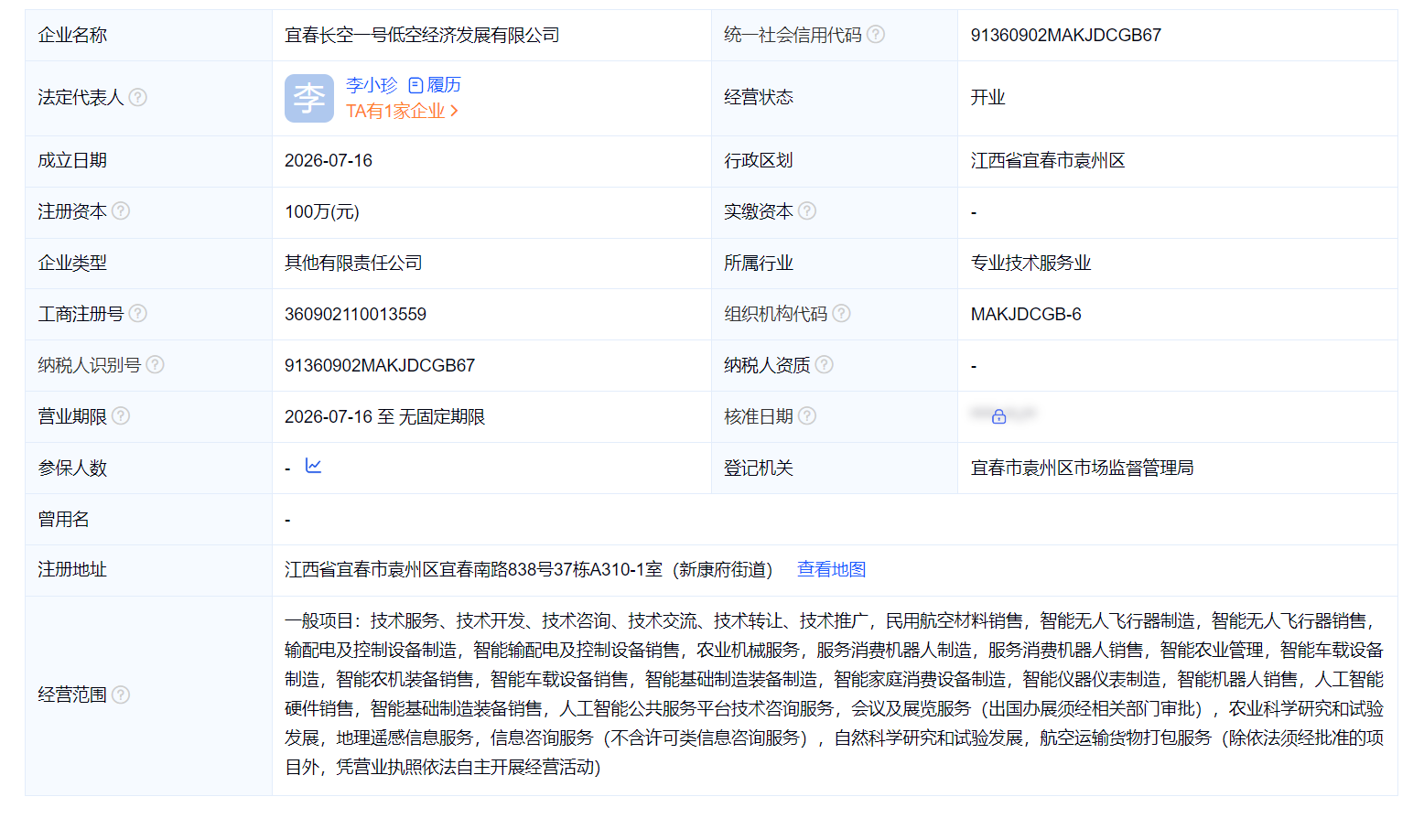This screenshot has height=840, width=1424.
Task: Click help icon beside 工商注册号
Action: 137,313
